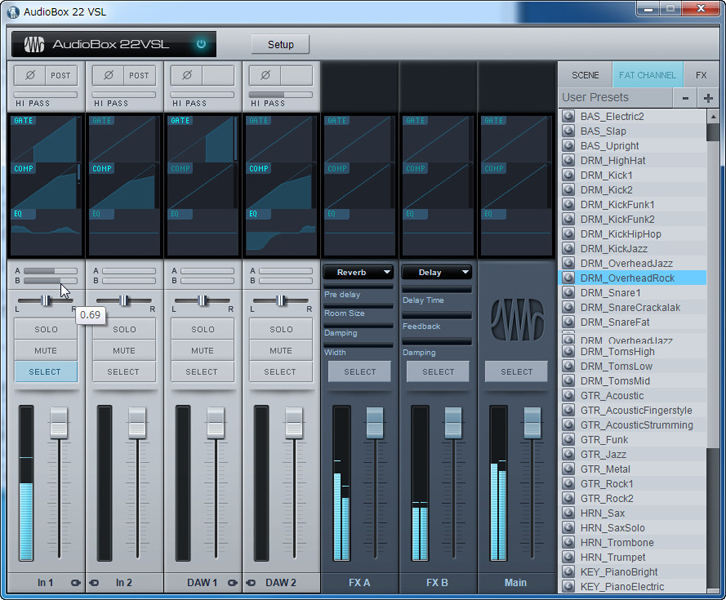This screenshot has height=600, width=726.
Task: Solo channel In 1
Action: pyautogui.click(x=46, y=329)
